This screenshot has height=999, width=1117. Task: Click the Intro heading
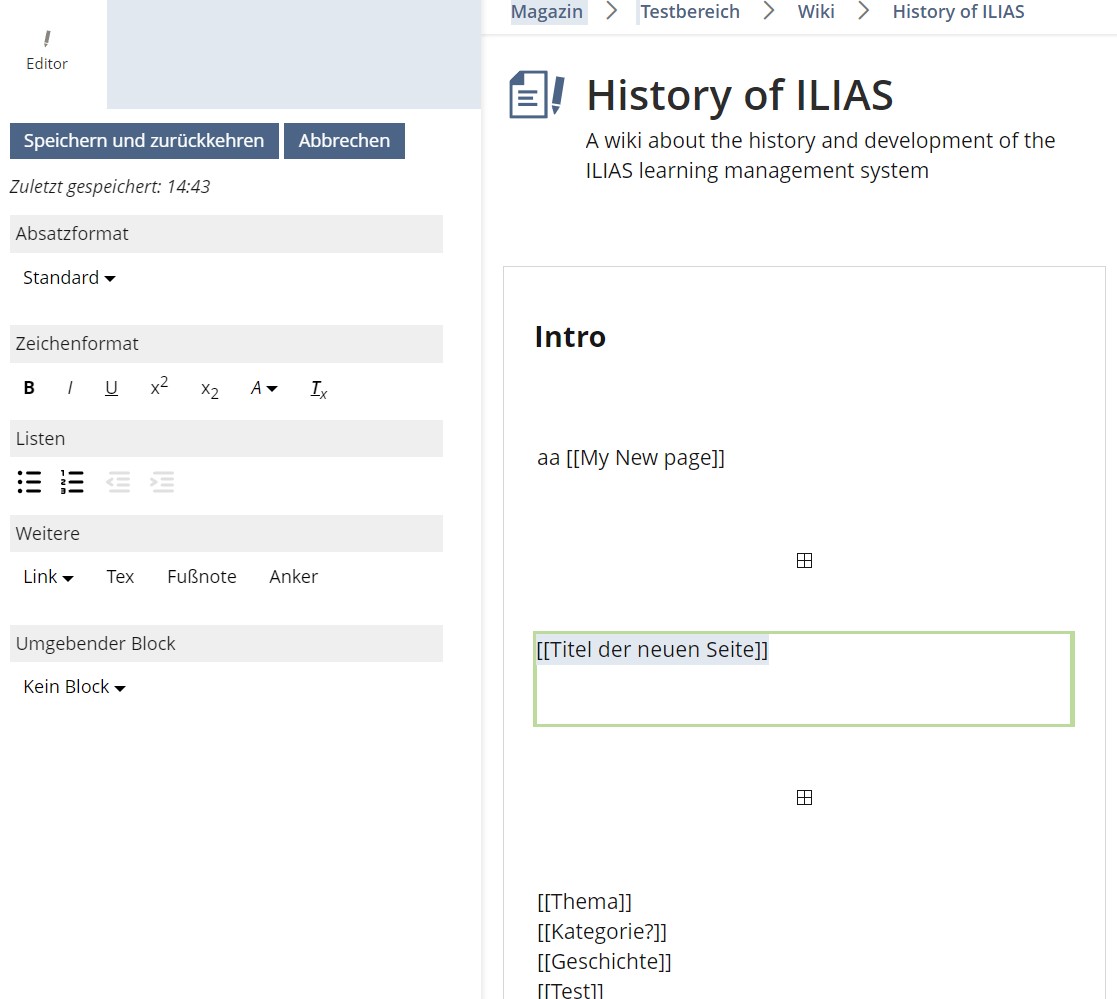pos(570,337)
